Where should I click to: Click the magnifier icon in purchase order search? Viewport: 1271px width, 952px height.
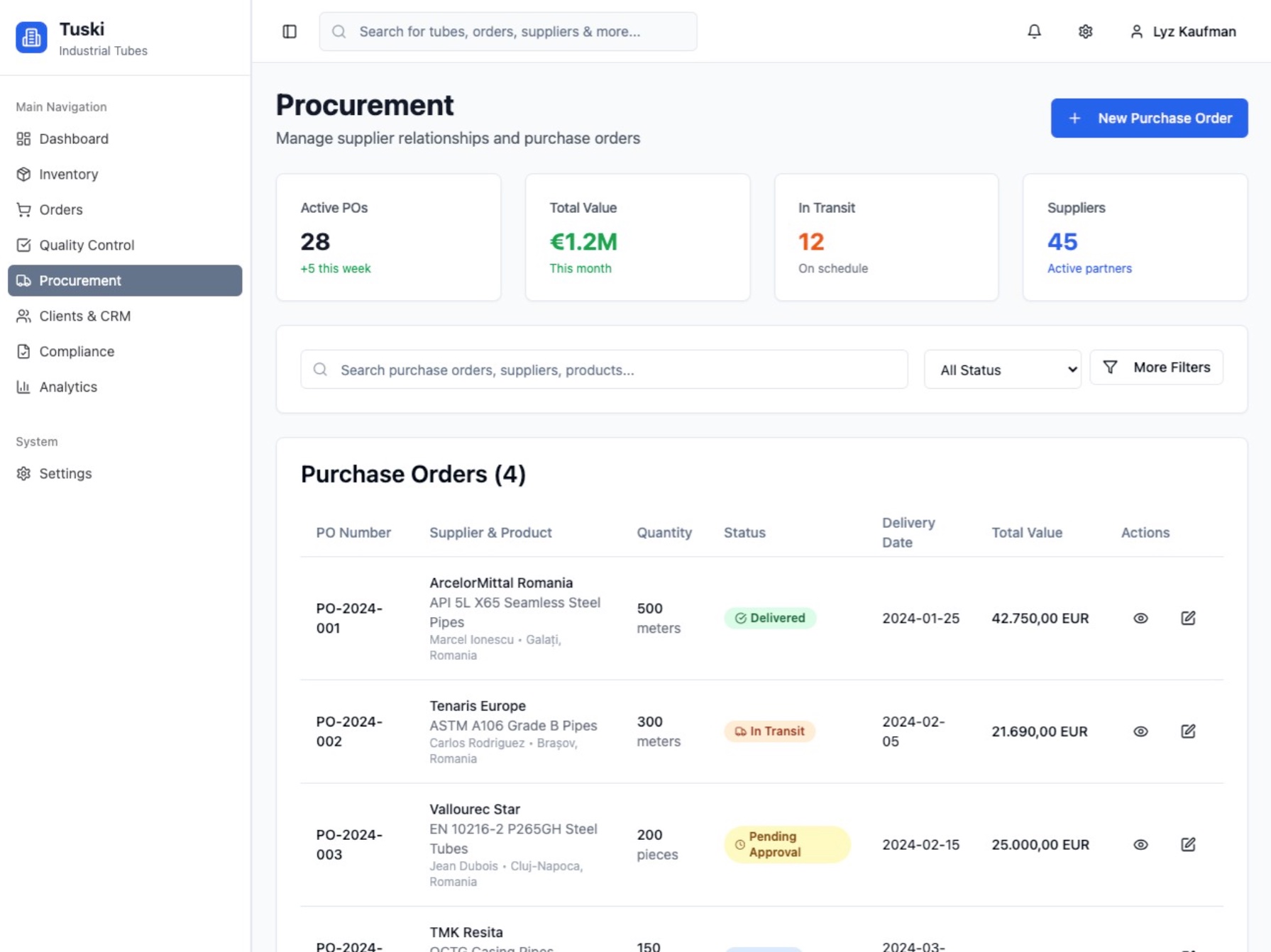point(320,369)
